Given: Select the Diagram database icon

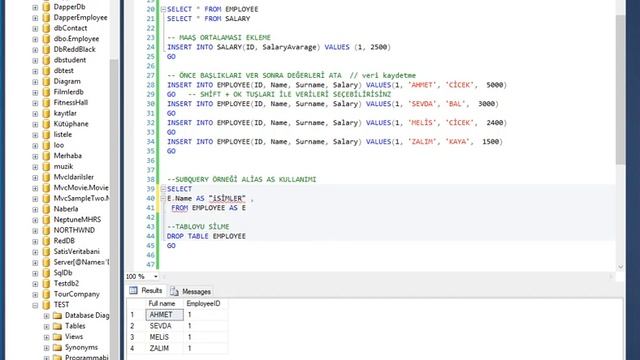Looking at the screenshot, I should click(x=46, y=81).
